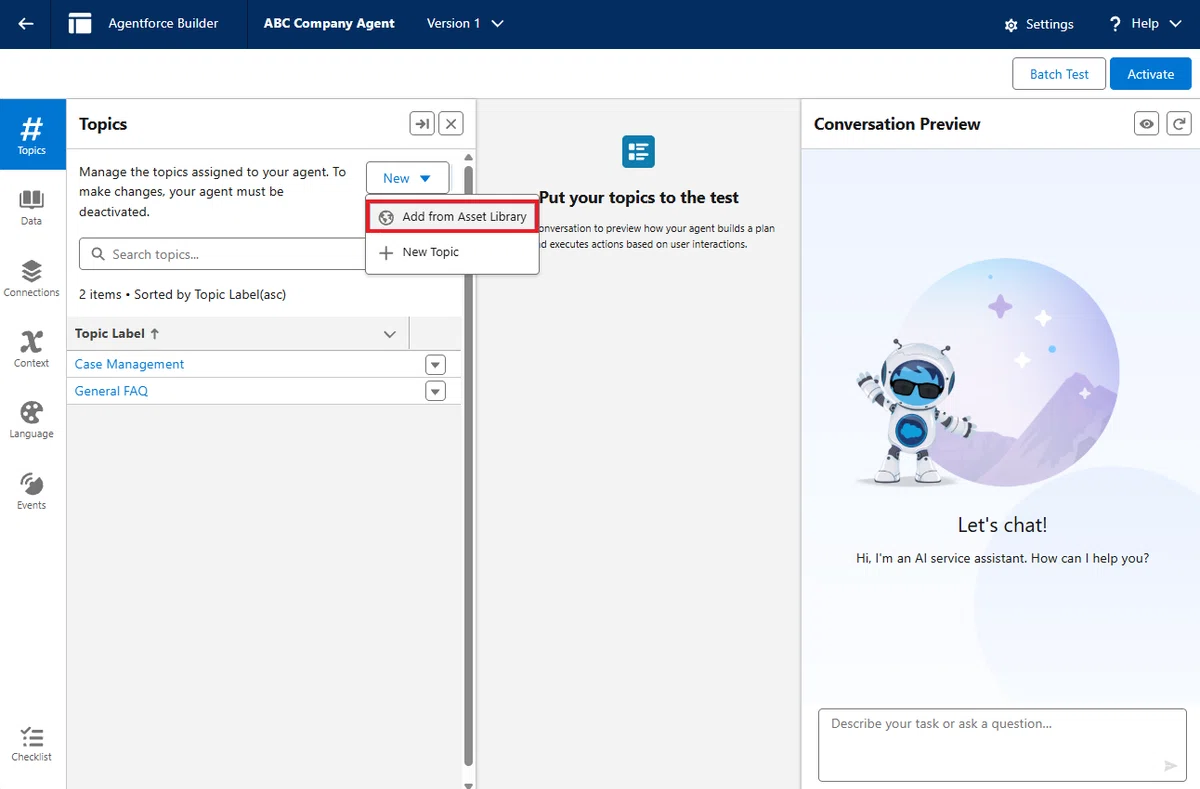1200x789 pixels.
Task: Toggle the Conversation Preview eye icon
Action: tap(1147, 124)
